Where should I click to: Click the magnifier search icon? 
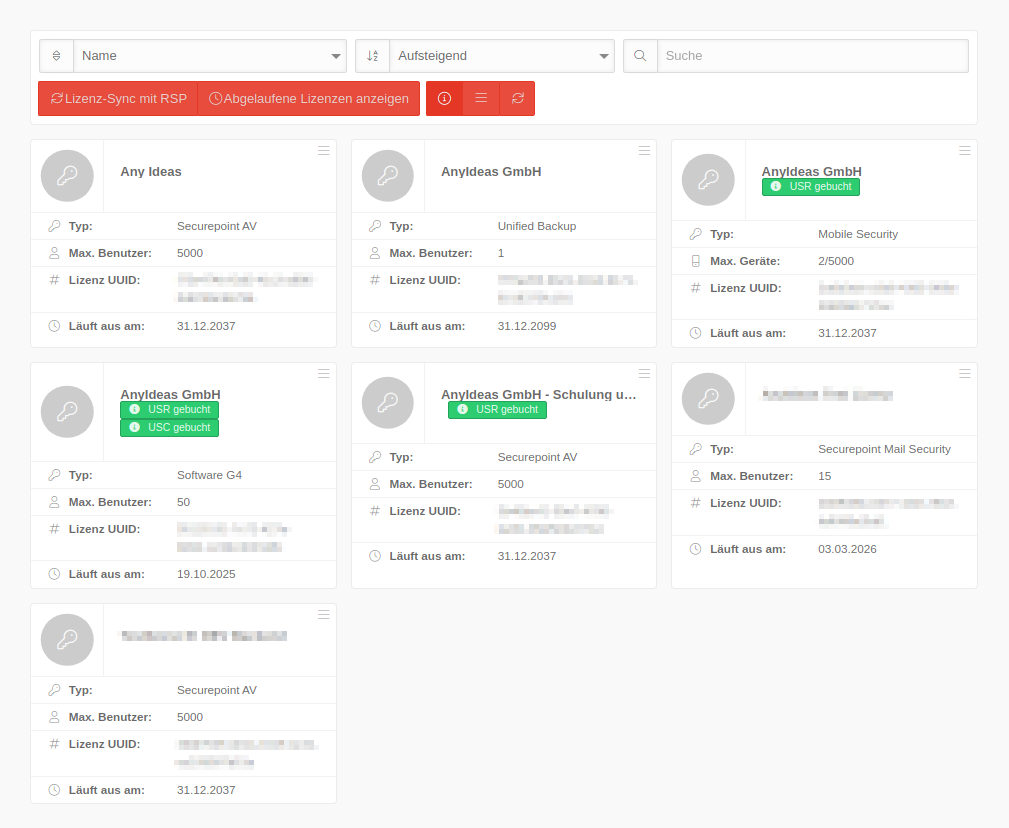click(x=640, y=56)
